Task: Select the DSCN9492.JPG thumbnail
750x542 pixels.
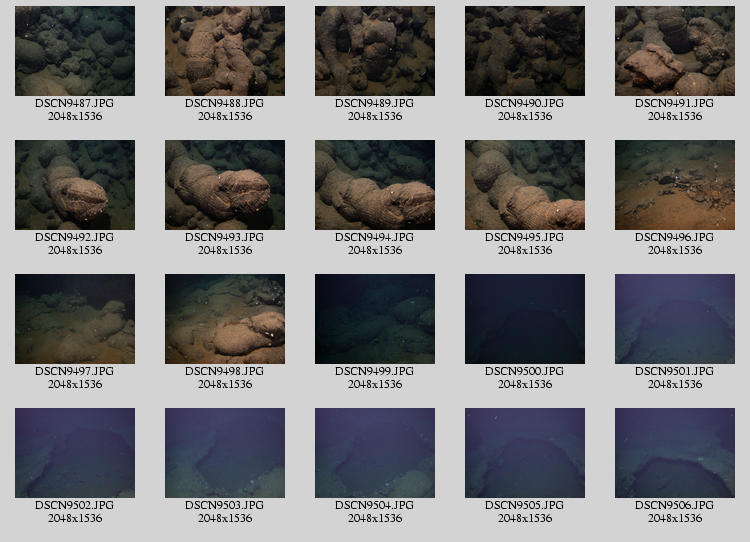Action: click(x=75, y=185)
